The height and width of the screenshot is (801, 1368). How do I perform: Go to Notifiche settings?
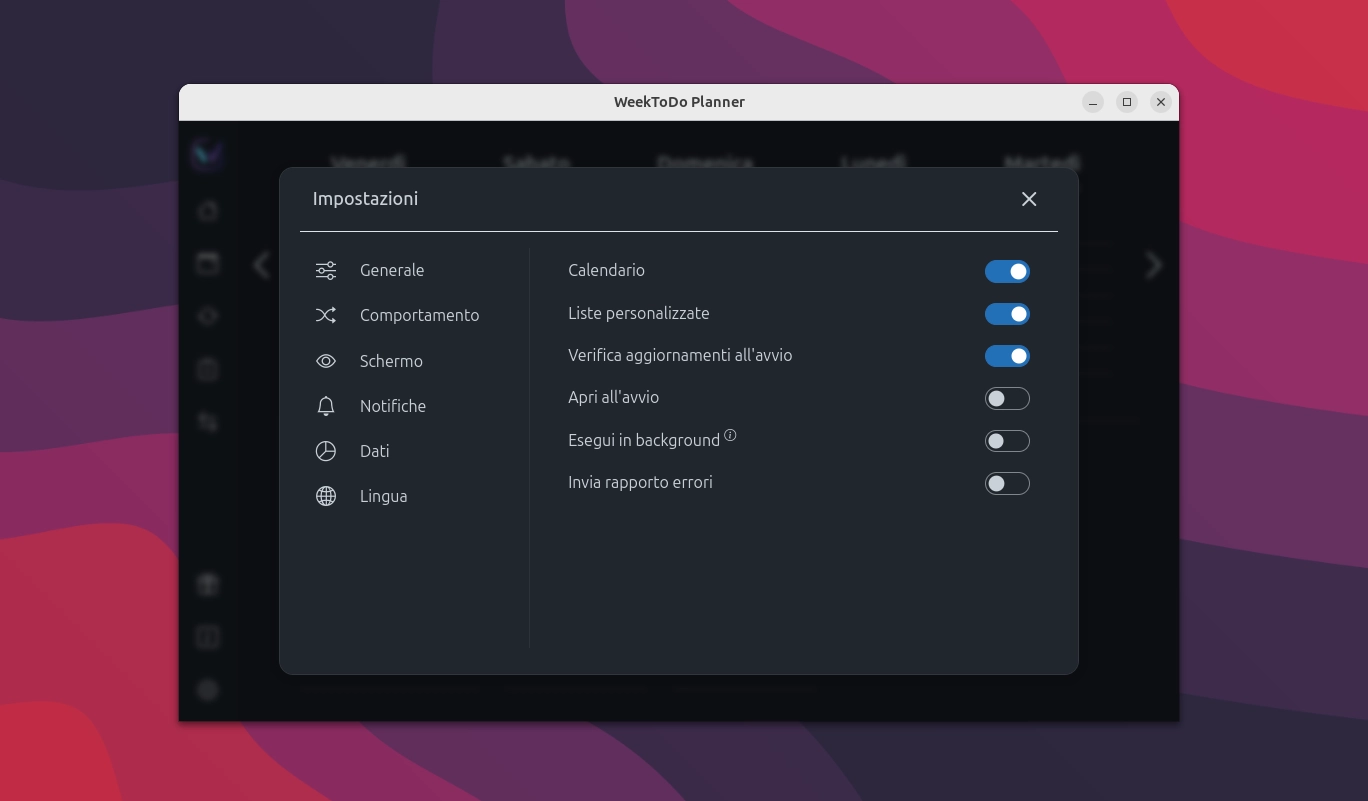pyautogui.click(x=393, y=406)
